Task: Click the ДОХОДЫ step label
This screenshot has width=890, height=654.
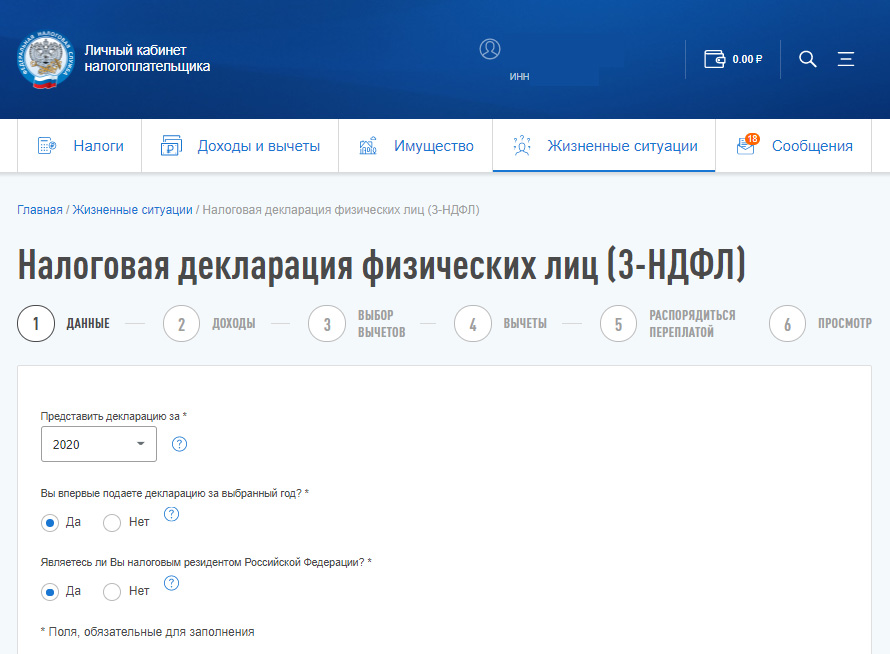Action: (x=234, y=324)
